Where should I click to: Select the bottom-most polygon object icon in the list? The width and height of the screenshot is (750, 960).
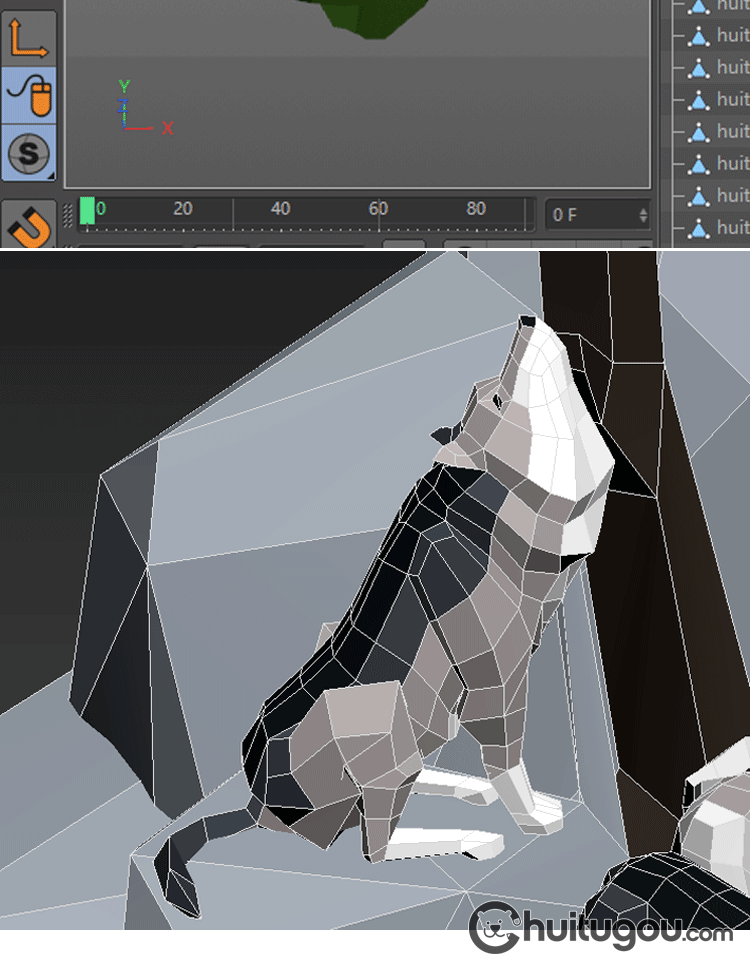(x=698, y=227)
